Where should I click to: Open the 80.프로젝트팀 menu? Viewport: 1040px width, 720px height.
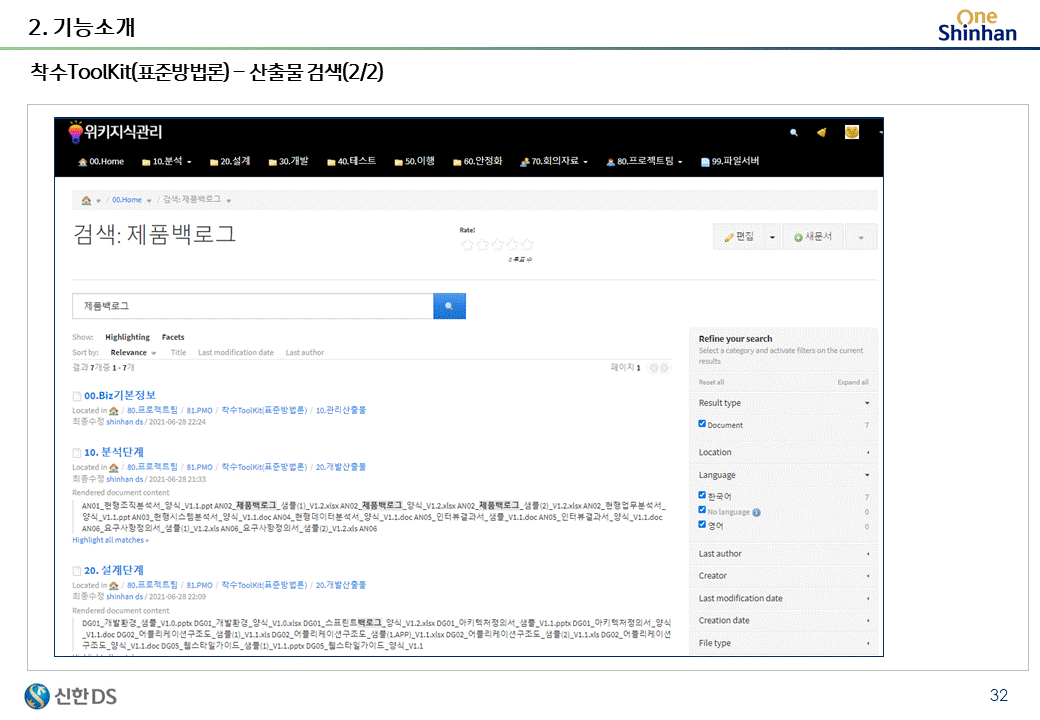click(x=644, y=162)
